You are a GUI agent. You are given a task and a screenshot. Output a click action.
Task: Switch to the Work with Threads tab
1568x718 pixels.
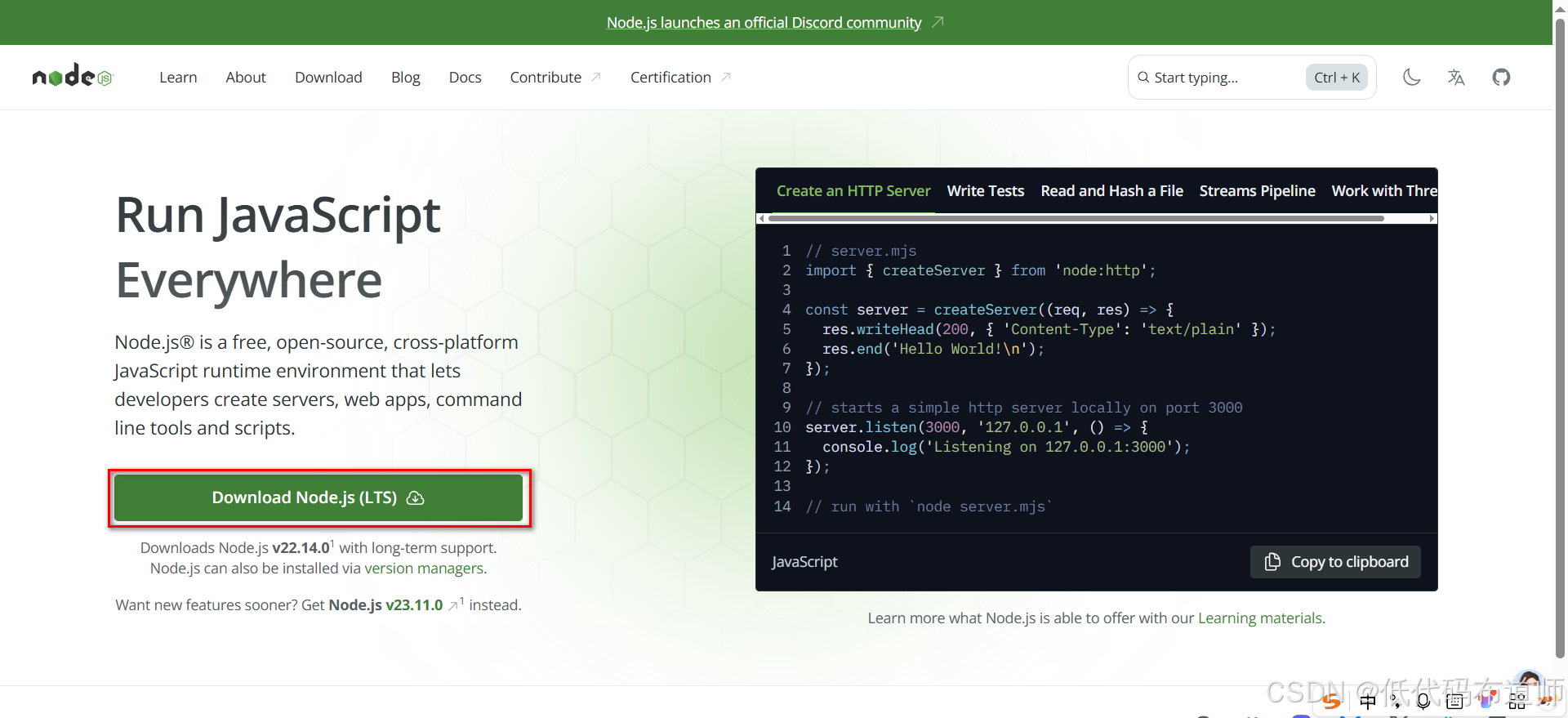(1384, 191)
